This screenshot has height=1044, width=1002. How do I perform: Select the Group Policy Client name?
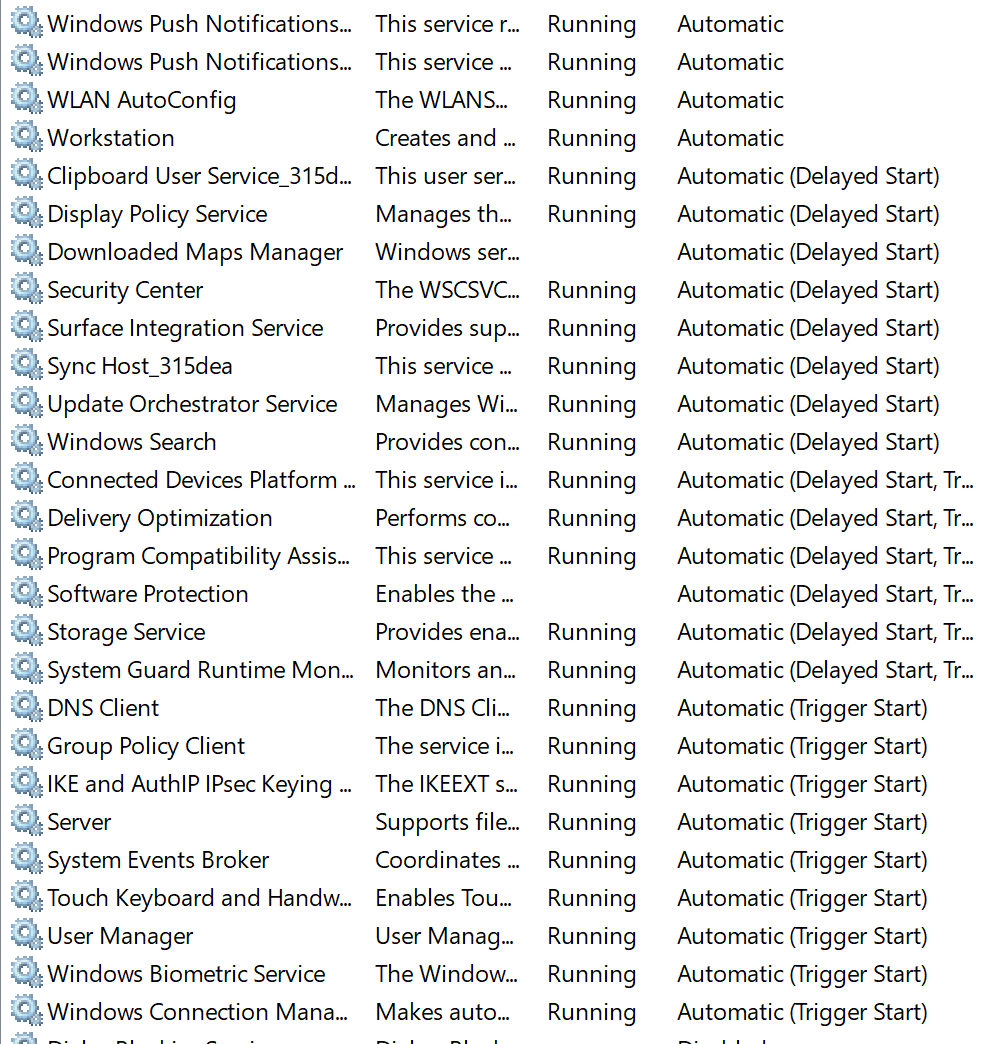(146, 746)
